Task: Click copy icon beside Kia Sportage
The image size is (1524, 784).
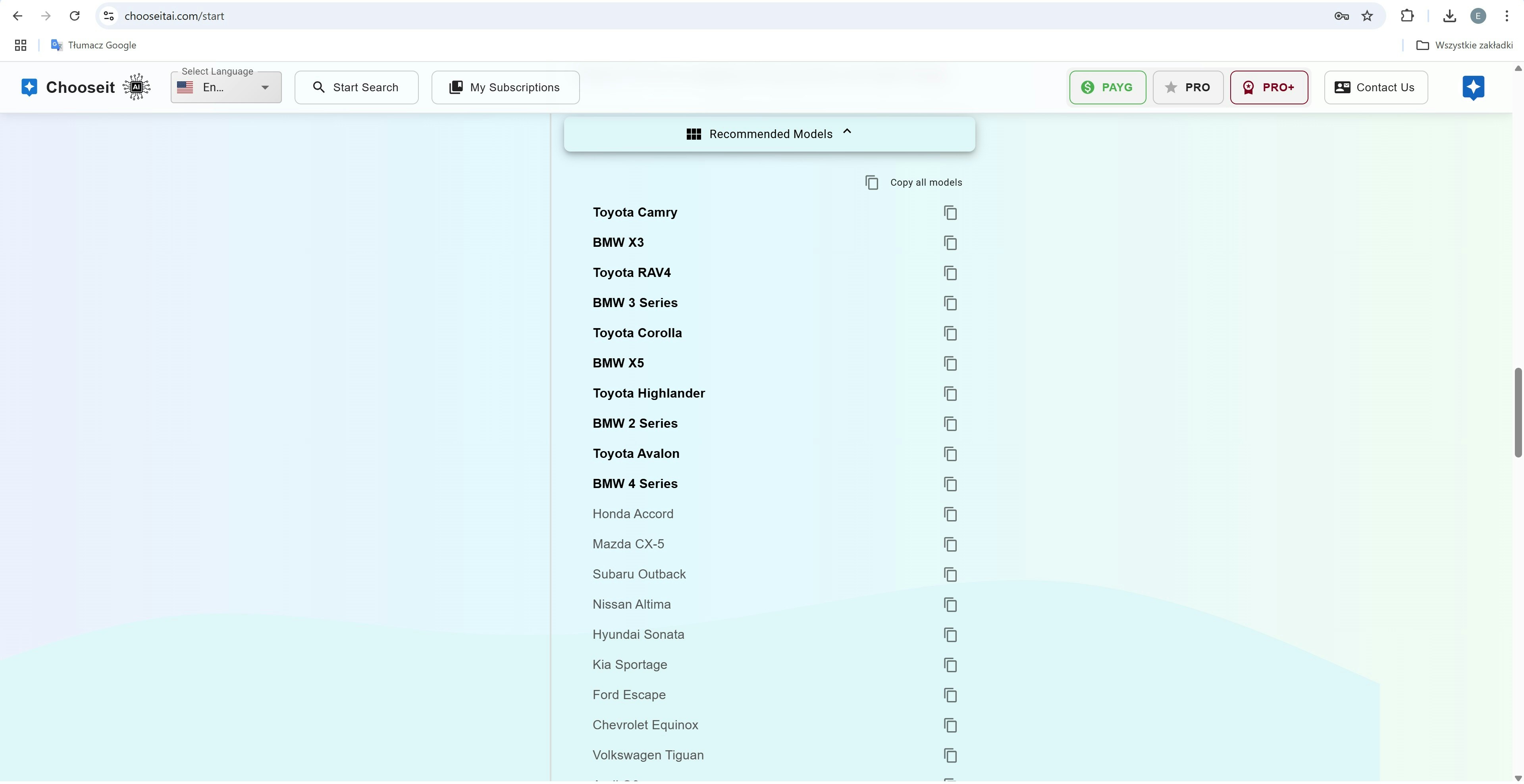Action: (x=950, y=665)
